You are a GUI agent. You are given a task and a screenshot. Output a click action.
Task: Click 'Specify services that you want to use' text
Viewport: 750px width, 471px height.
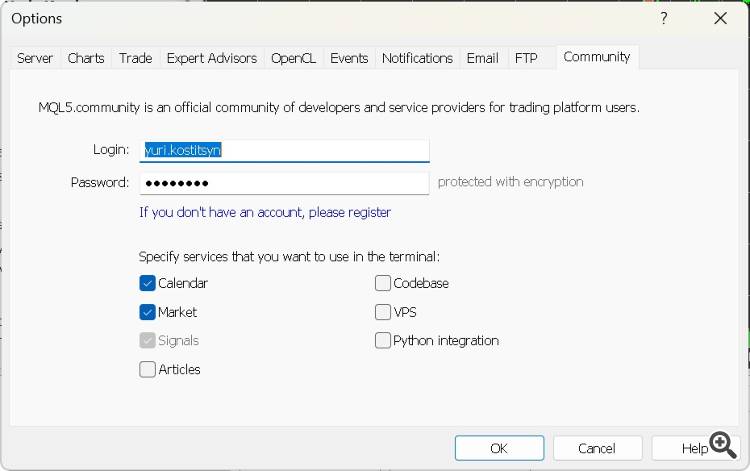[289, 257]
